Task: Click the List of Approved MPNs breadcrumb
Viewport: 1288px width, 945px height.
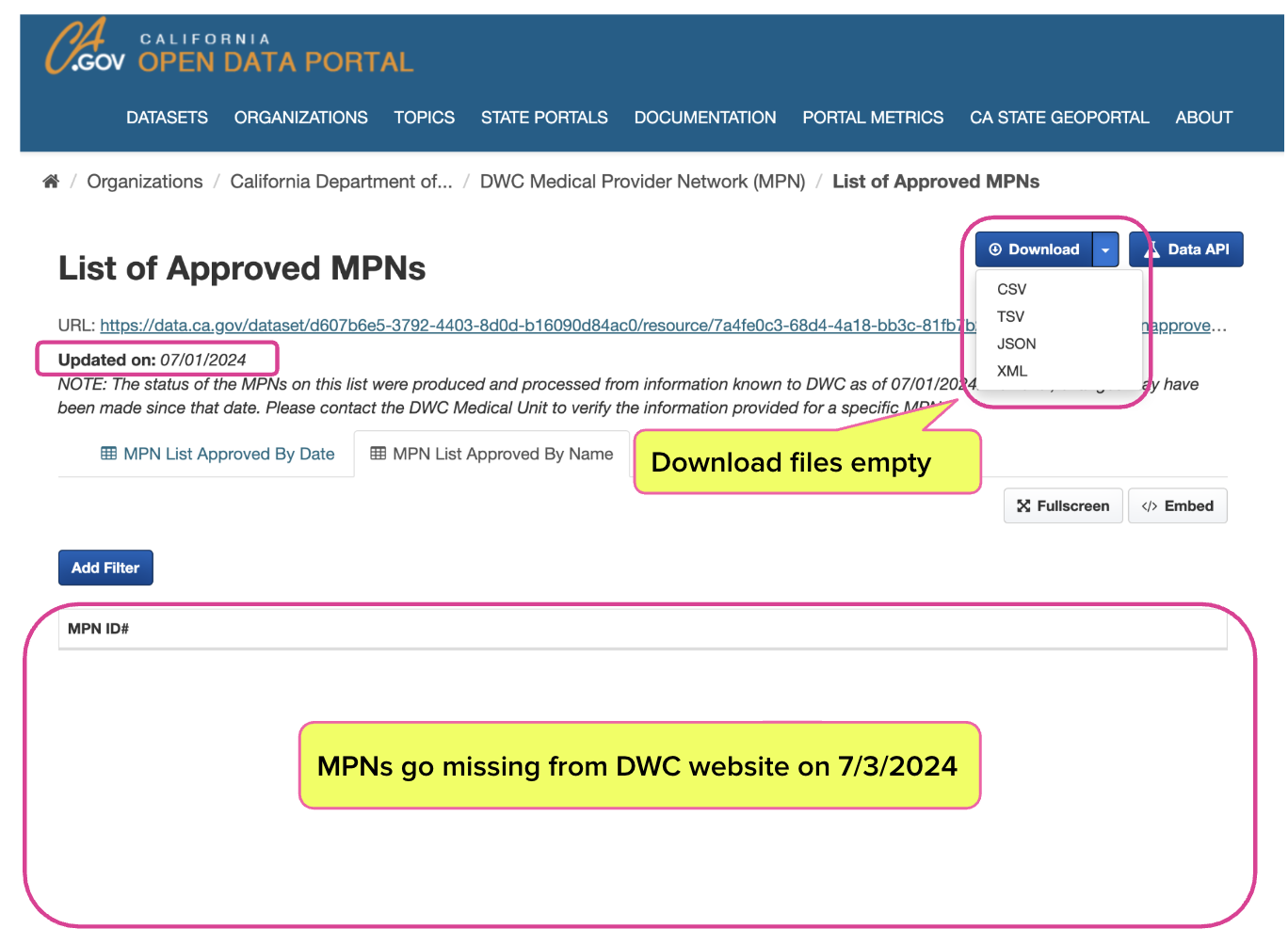Action: (x=936, y=182)
